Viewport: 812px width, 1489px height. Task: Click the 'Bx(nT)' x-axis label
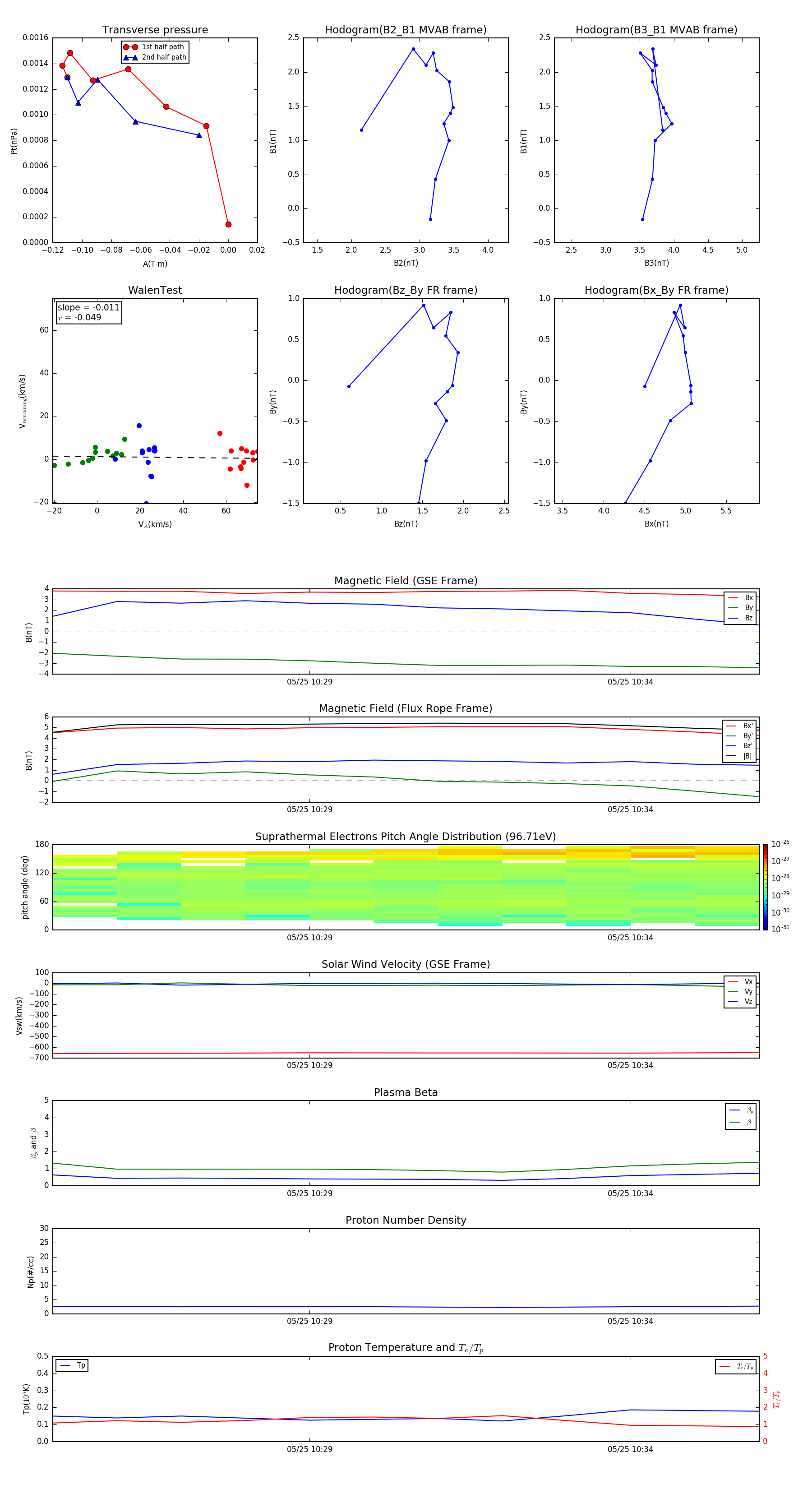(x=656, y=524)
